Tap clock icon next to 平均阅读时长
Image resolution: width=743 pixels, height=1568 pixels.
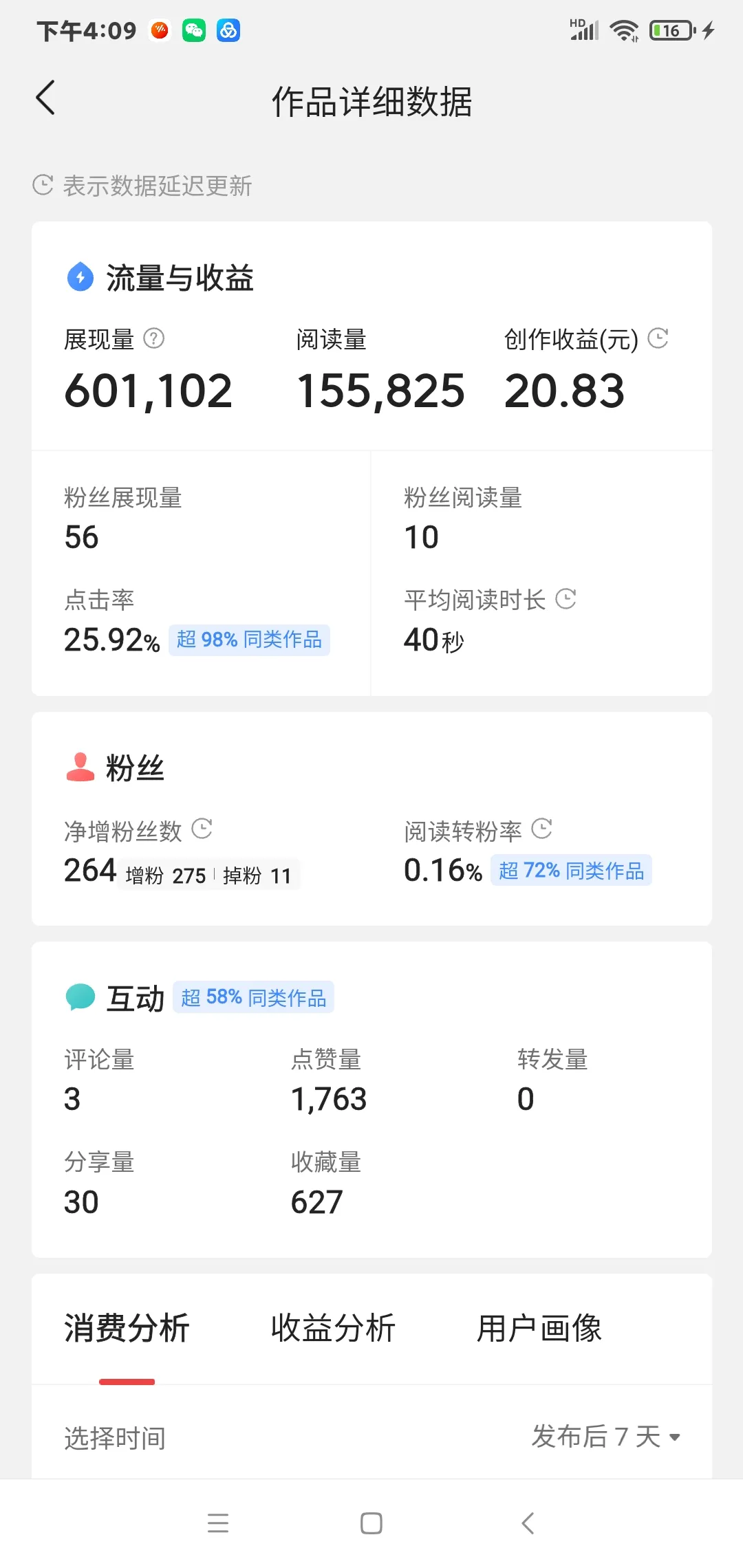566,599
